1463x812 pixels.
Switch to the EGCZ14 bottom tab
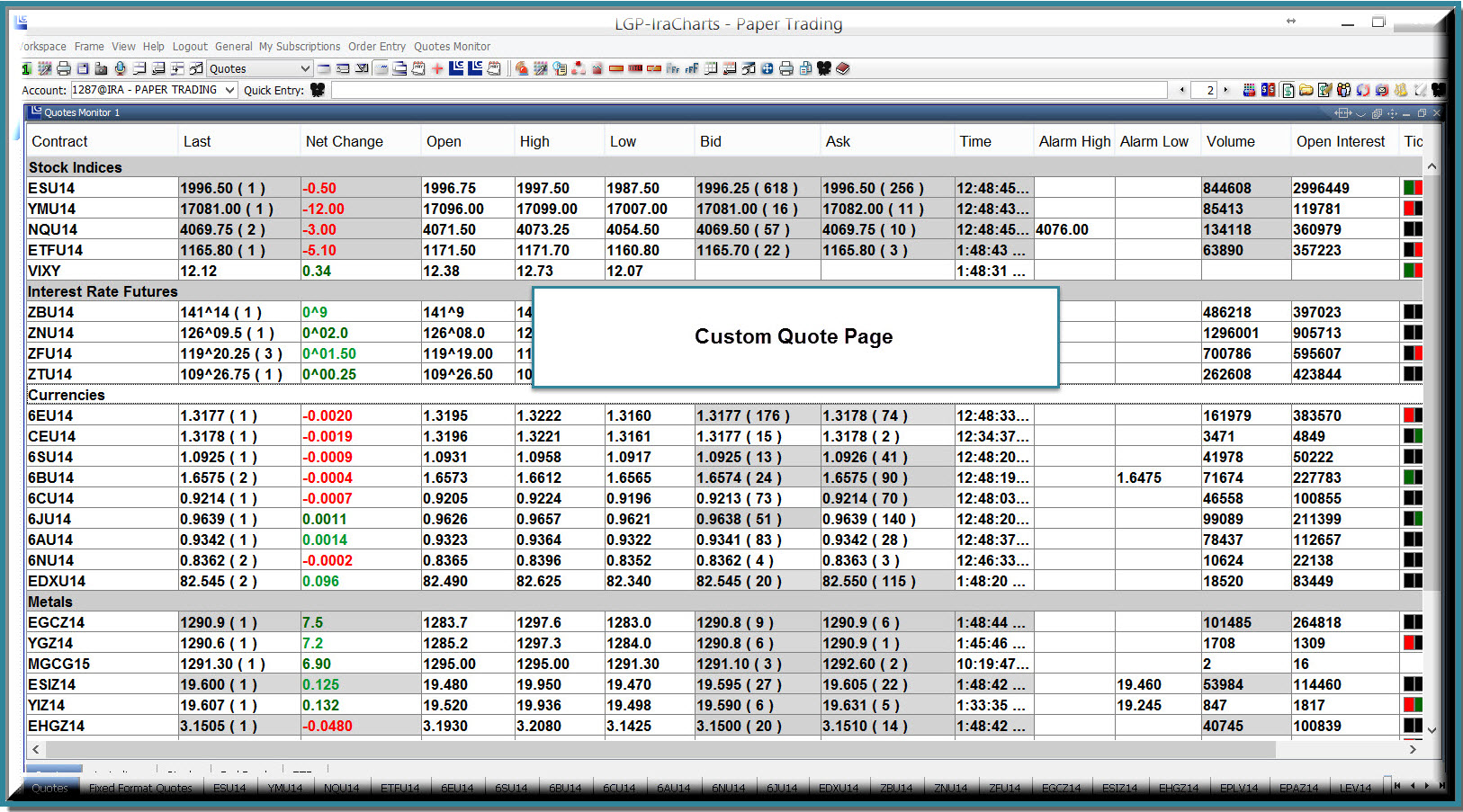tap(1062, 788)
